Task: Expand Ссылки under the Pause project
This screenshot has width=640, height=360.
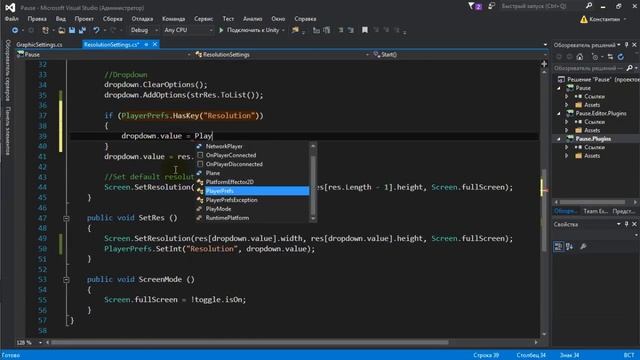Action: [x=567, y=97]
